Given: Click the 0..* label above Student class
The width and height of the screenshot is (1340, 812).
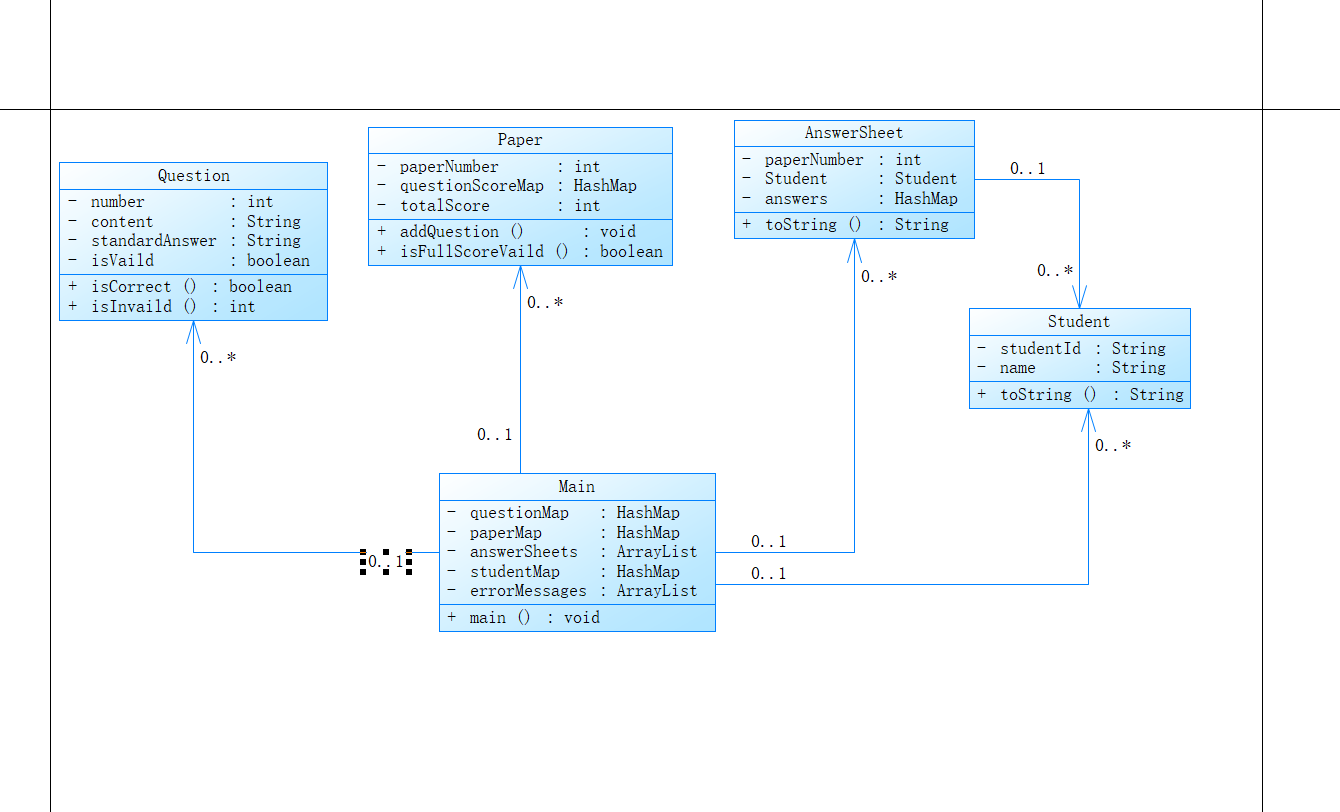Looking at the screenshot, I should pos(1055,271).
